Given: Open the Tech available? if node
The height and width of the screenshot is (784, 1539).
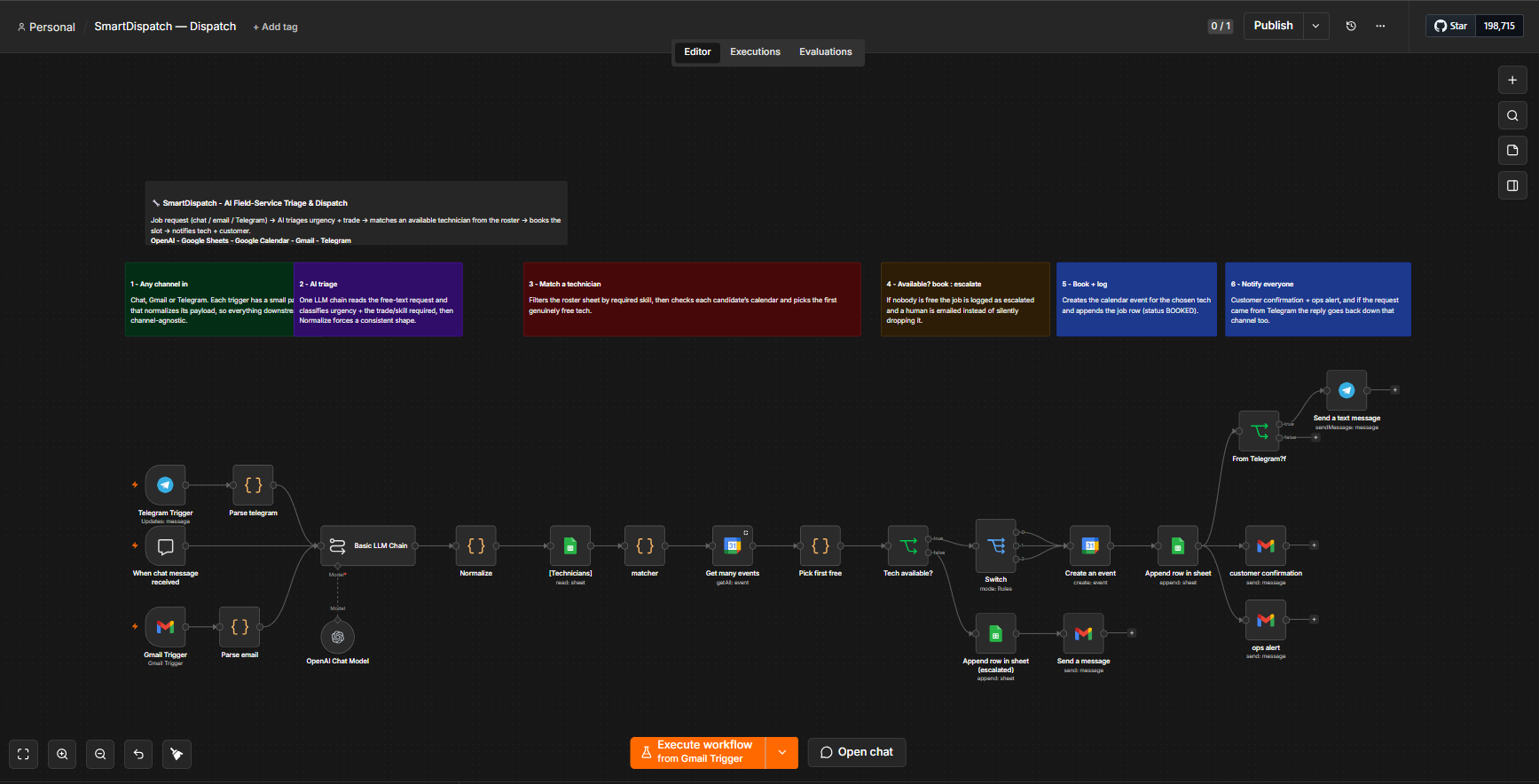Looking at the screenshot, I should [908, 546].
